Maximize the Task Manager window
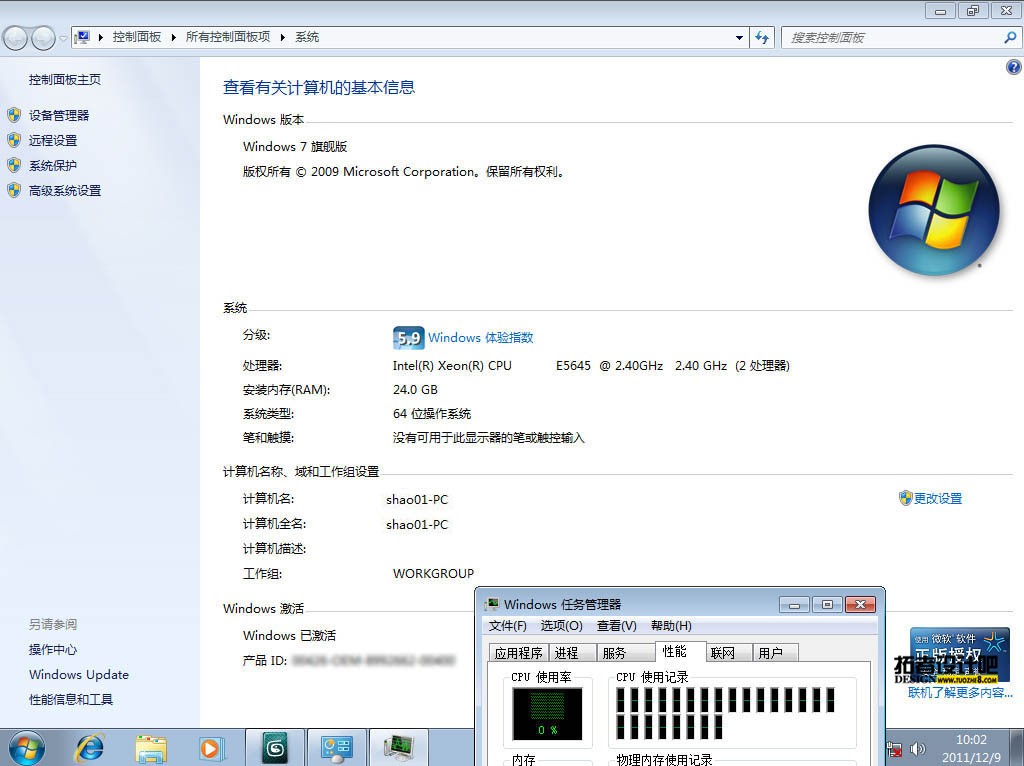 (827, 605)
